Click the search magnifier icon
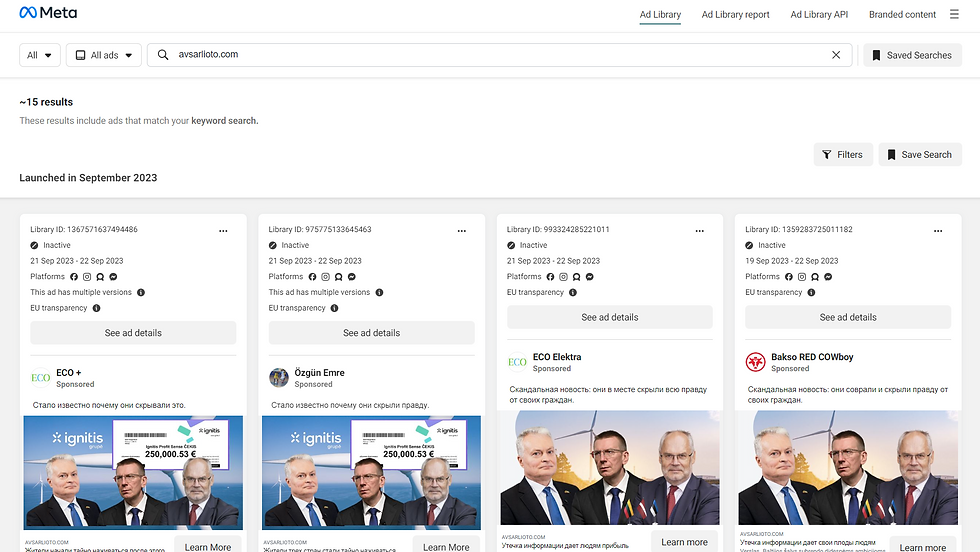Viewport: 980px width, 552px height. [162, 55]
